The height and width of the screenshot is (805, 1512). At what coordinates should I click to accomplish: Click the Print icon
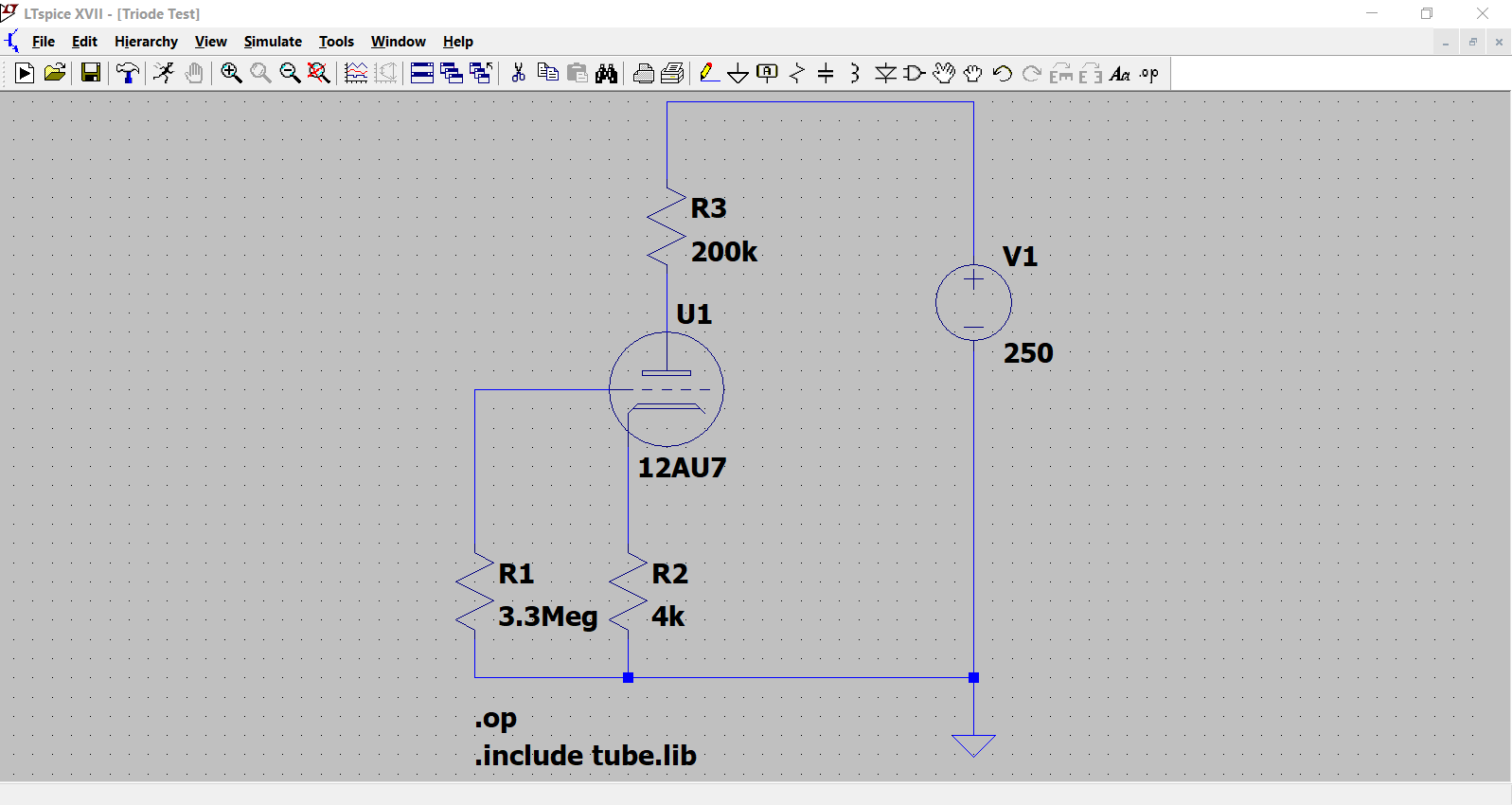[672, 73]
